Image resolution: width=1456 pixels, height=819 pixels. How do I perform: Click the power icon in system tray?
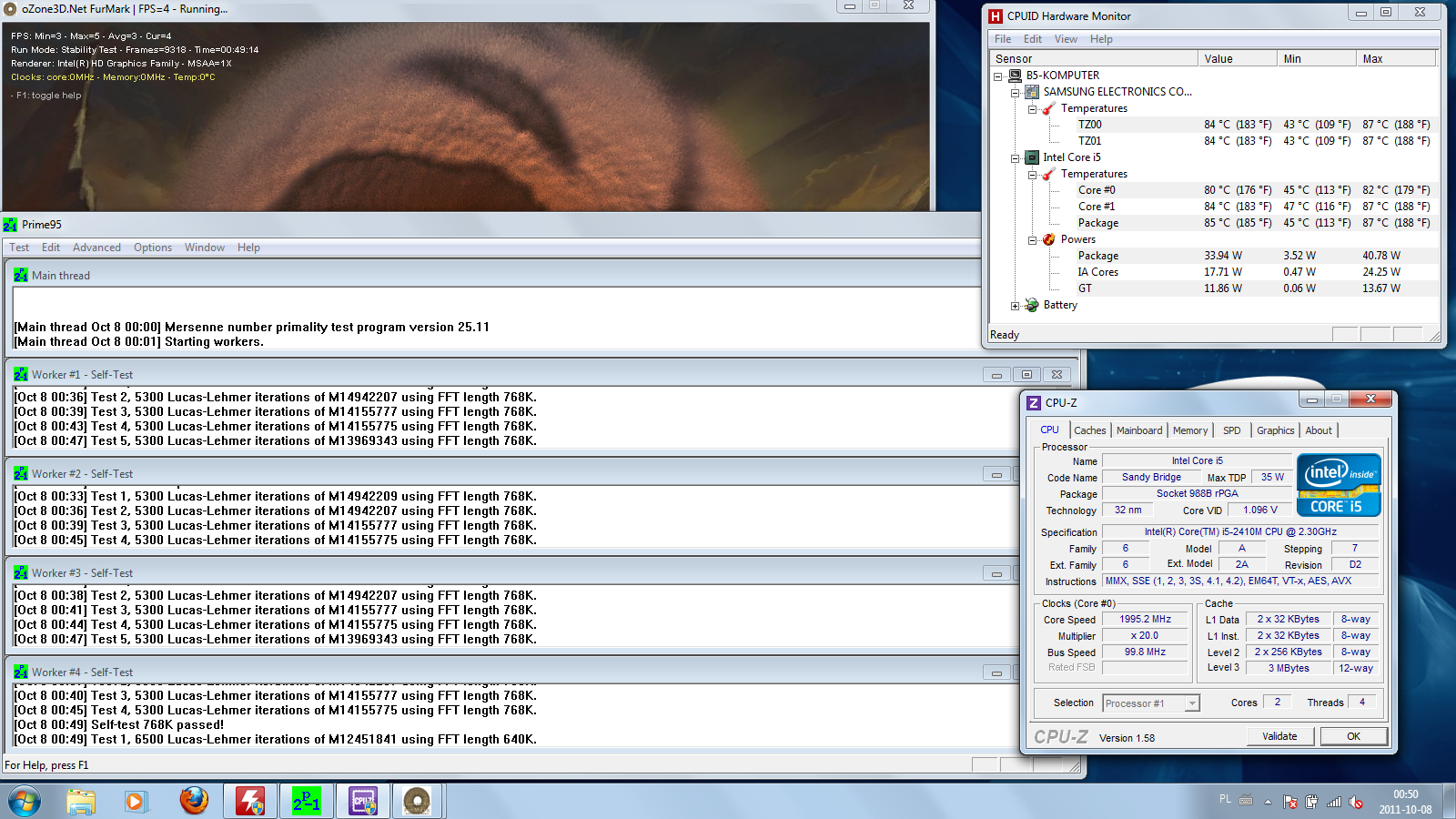coord(1311,802)
